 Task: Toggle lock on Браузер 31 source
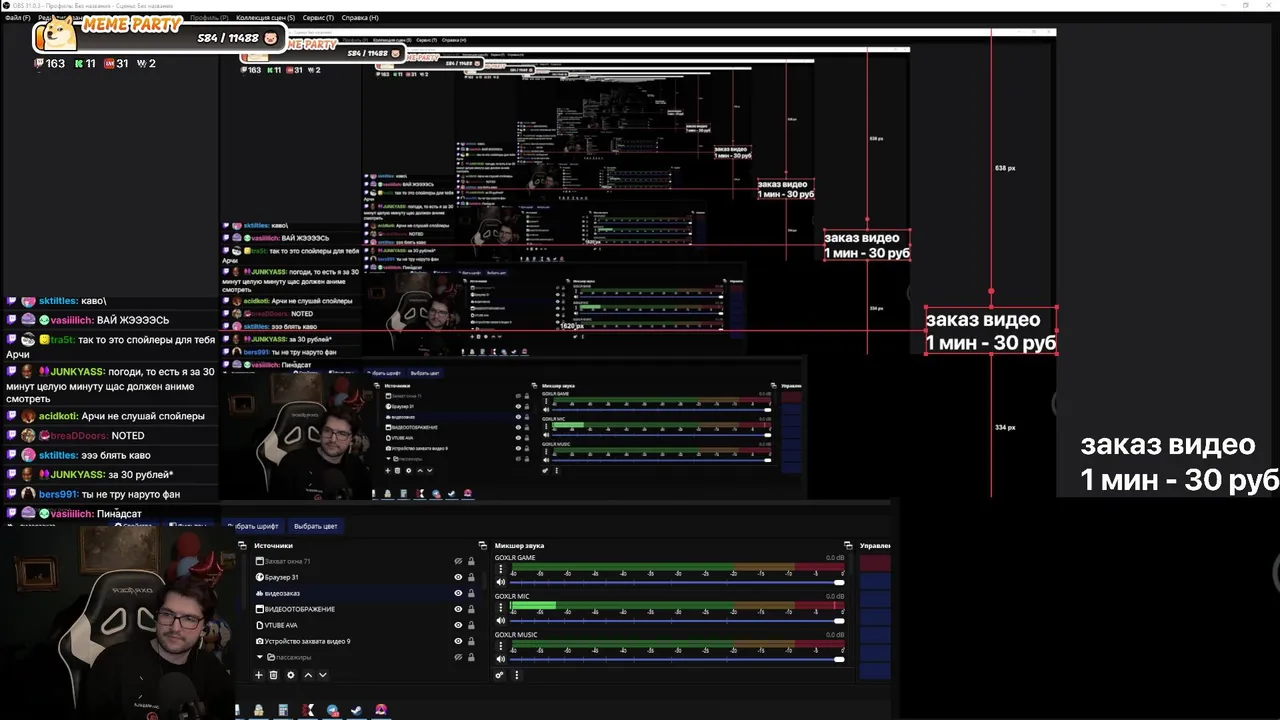(x=471, y=577)
